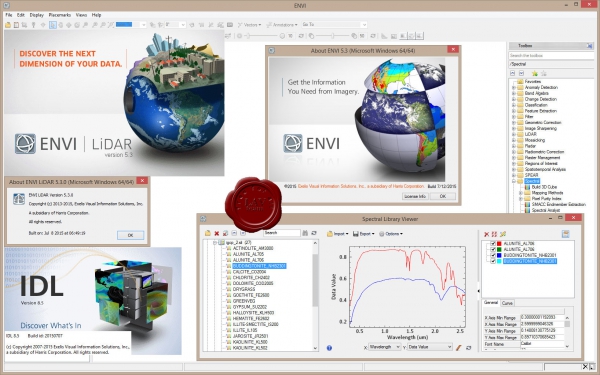This screenshot has height=375, width=600.
Task: Click the refresh icon right of the binoculars
Action: [314, 233]
